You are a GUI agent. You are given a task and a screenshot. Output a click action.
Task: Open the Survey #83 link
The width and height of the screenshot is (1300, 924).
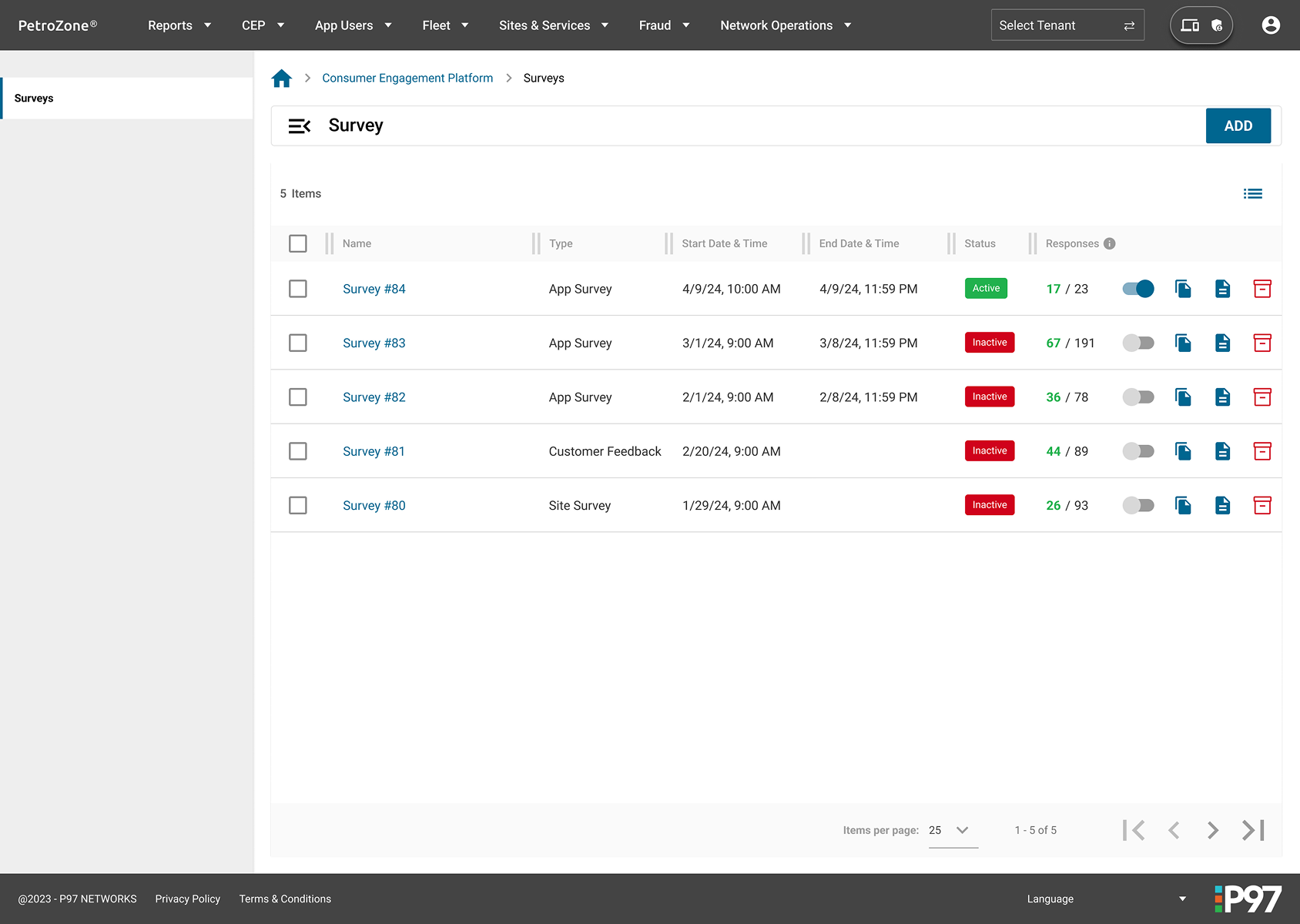pyautogui.click(x=374, y=343)
